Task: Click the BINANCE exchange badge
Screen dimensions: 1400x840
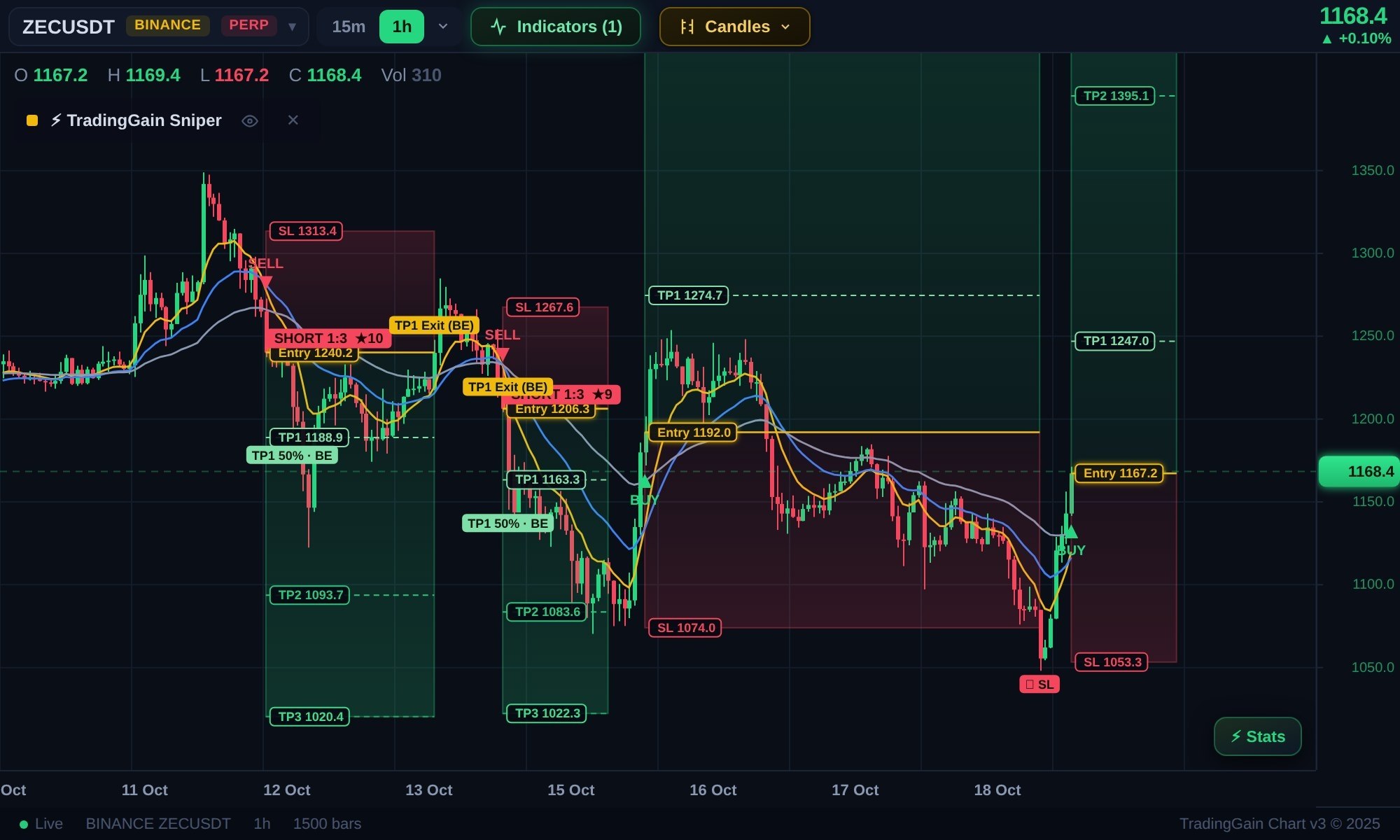Action: point(167,25)
